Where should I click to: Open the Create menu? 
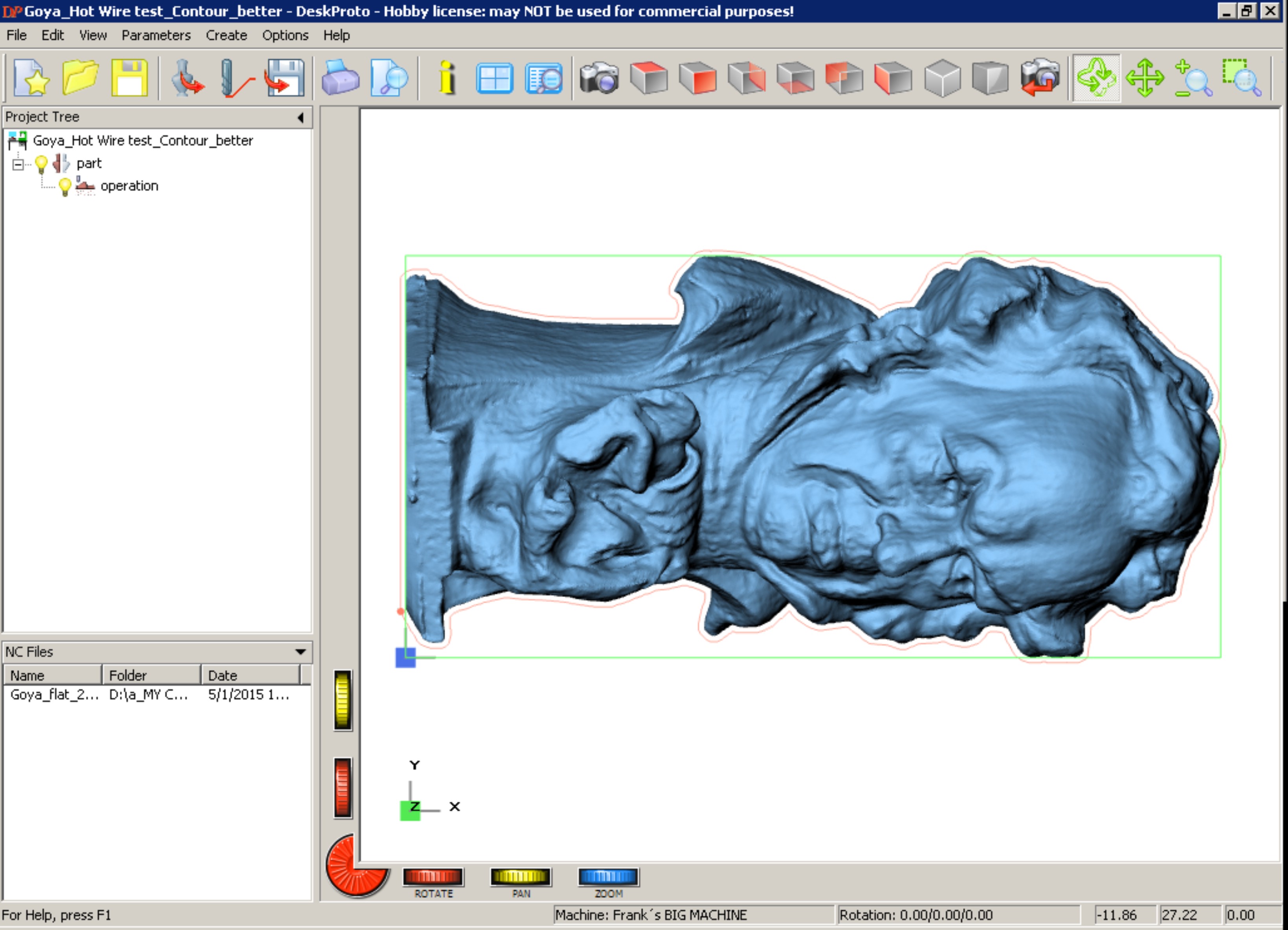pos(226,35)
